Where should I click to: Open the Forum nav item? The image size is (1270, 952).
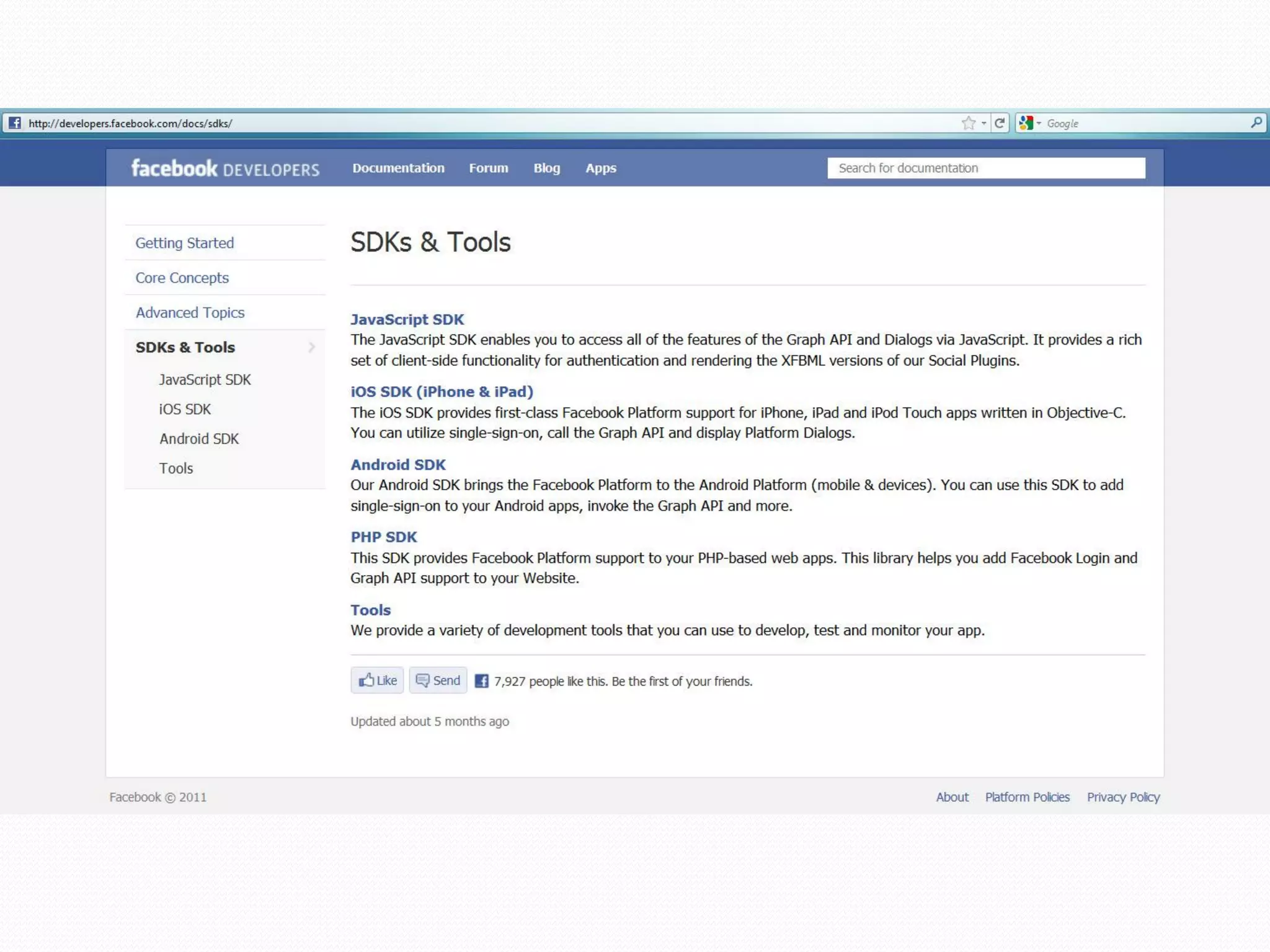click(488, 168)
